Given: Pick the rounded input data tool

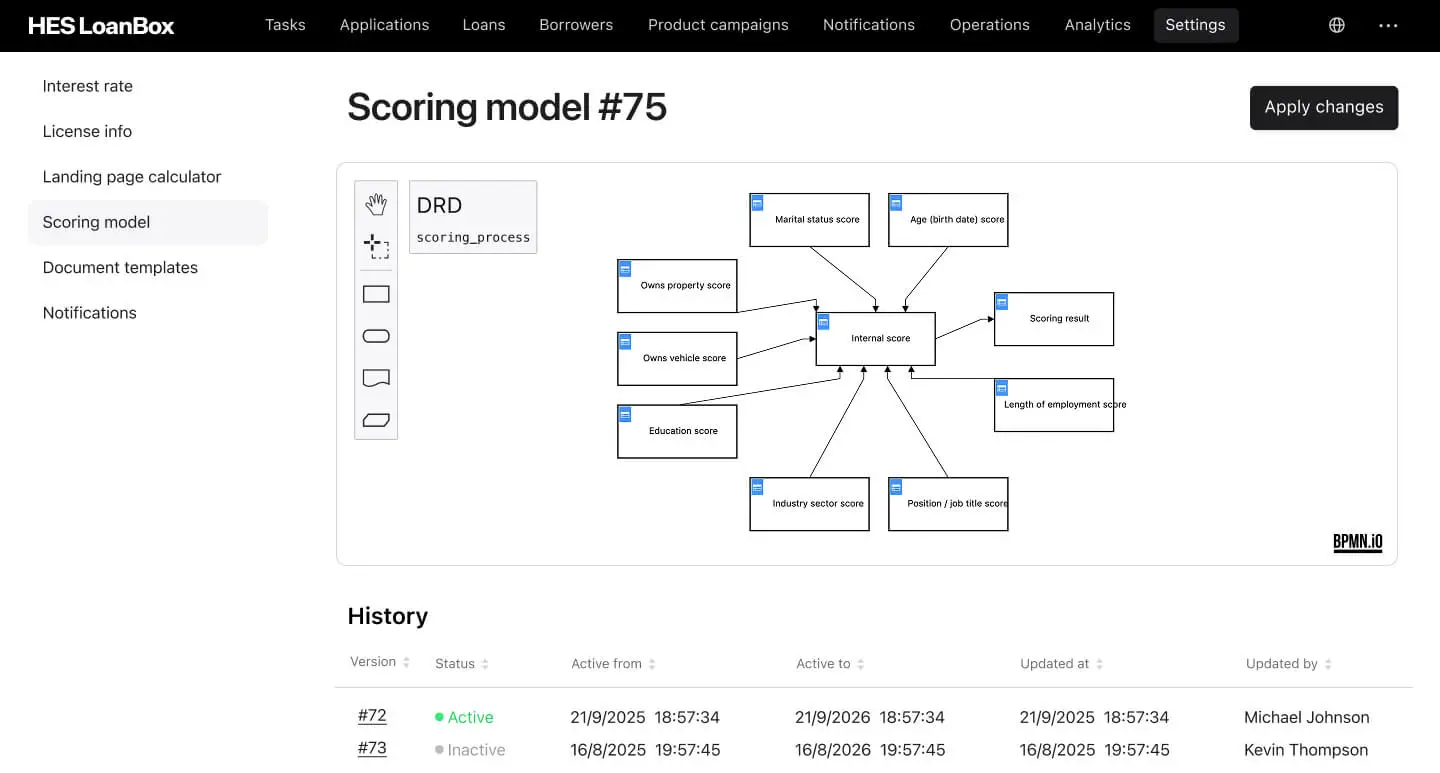Looking at the screenshot, I should 376,336.
